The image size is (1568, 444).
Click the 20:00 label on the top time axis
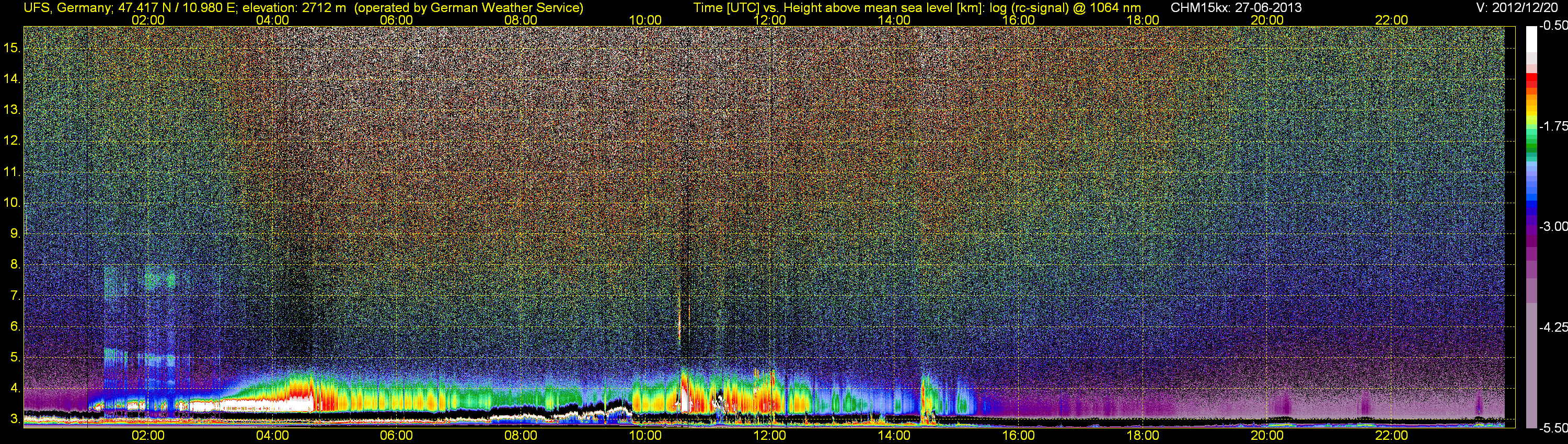[x=1267, y=20]
